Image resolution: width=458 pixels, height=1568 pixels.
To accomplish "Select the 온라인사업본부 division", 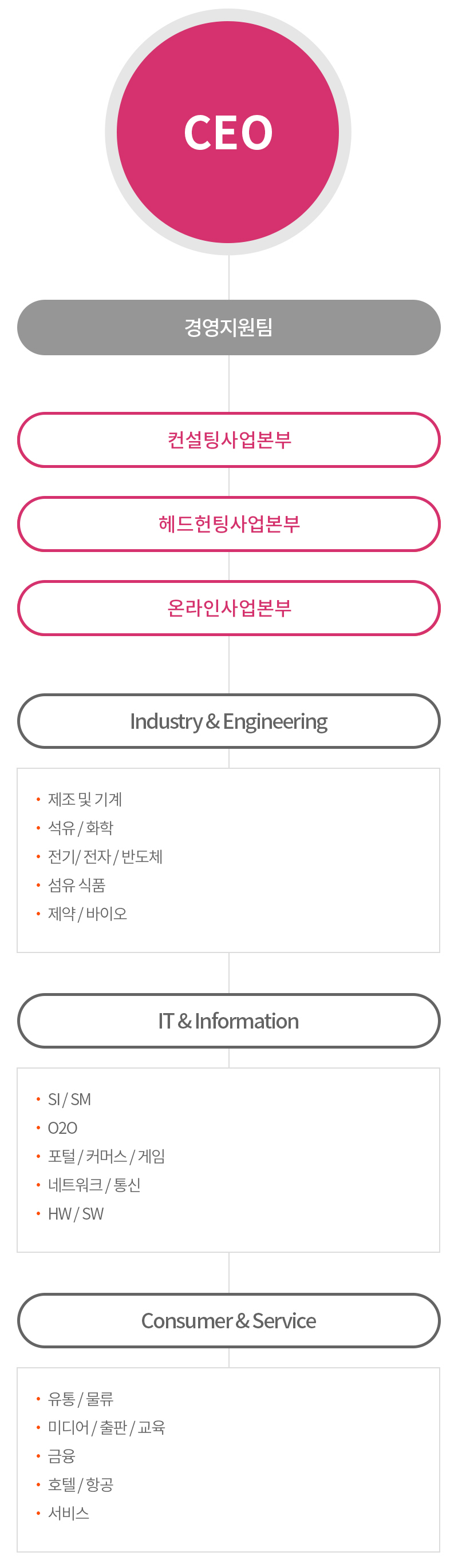I will click(x=228, y=608).
